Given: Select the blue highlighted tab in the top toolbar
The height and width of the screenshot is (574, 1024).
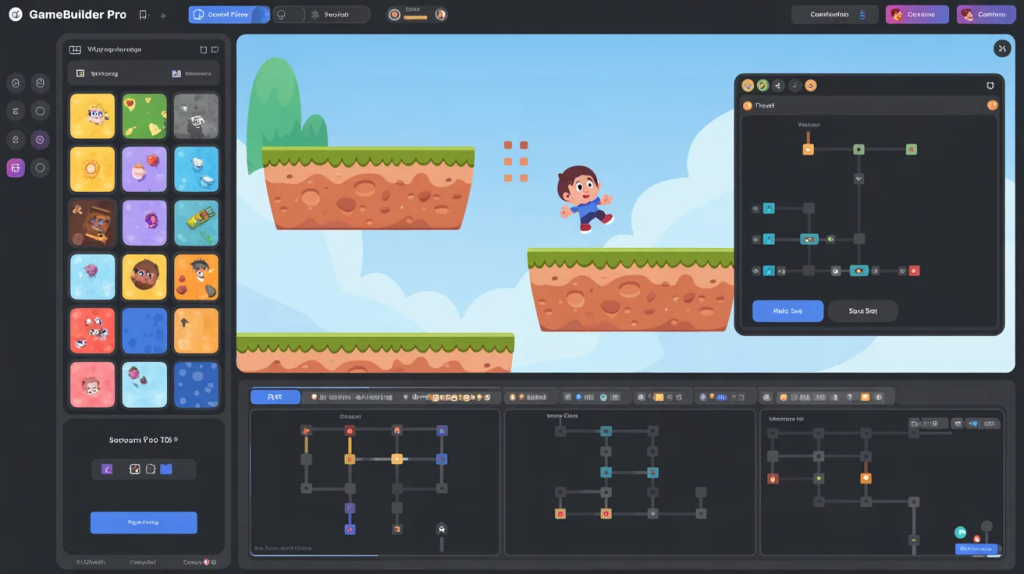Looking at the screenshot, I should (x=228, y=15).
